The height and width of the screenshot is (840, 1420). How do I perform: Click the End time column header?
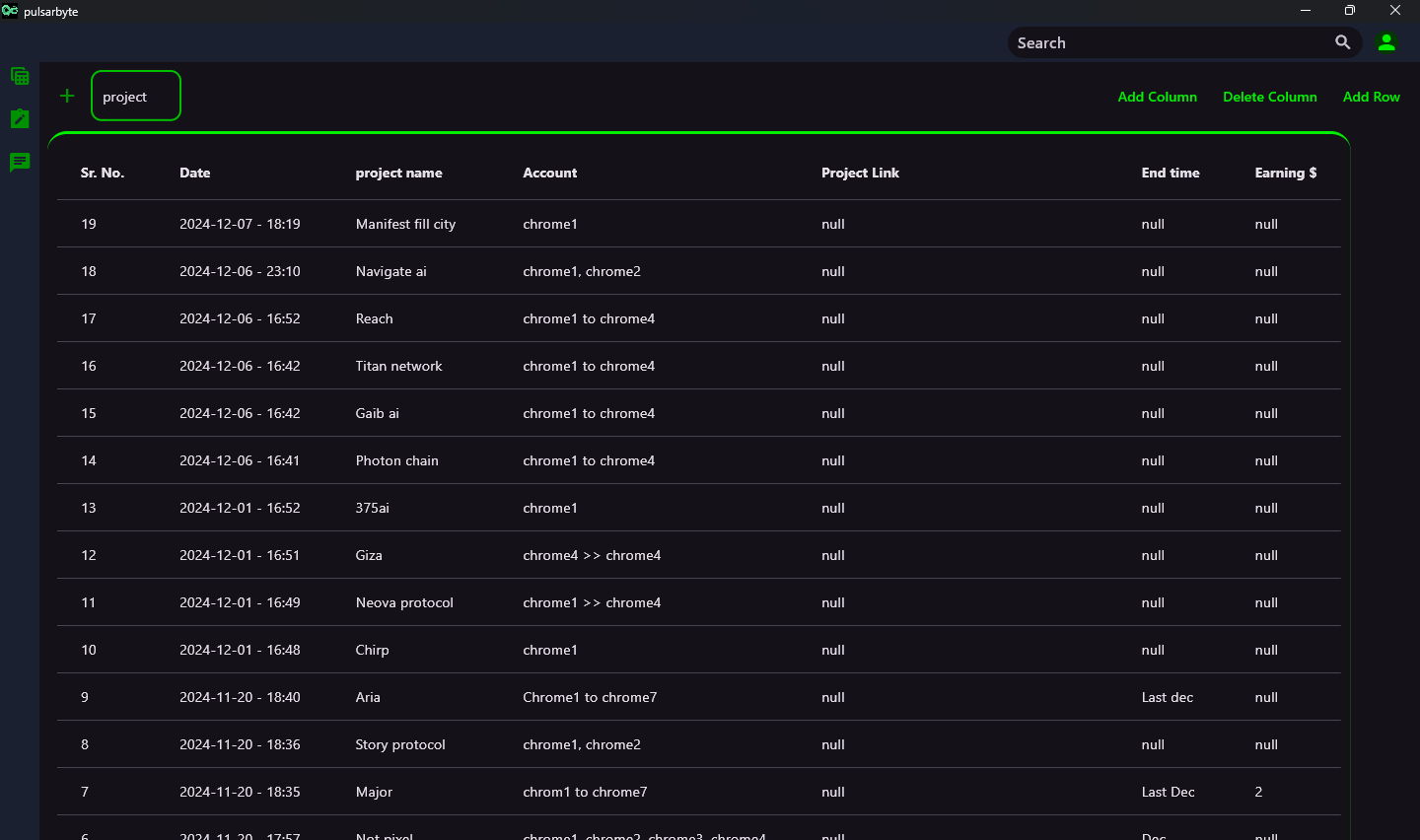1171,173
